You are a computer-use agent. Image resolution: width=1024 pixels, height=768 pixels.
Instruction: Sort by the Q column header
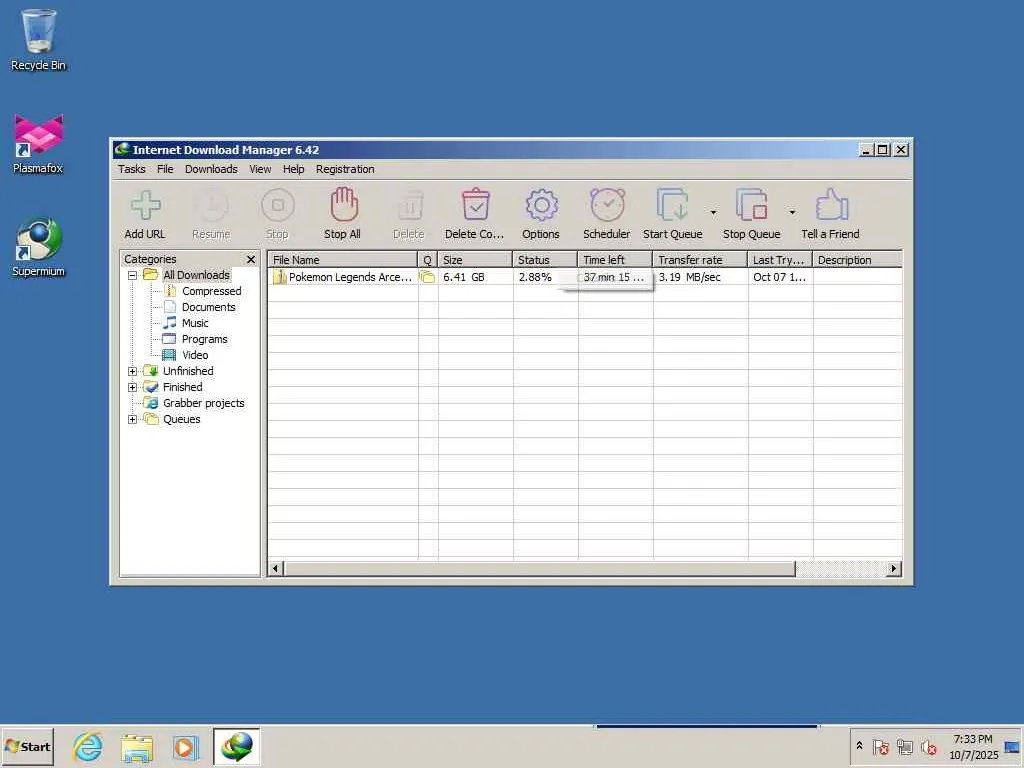point(428,260)
